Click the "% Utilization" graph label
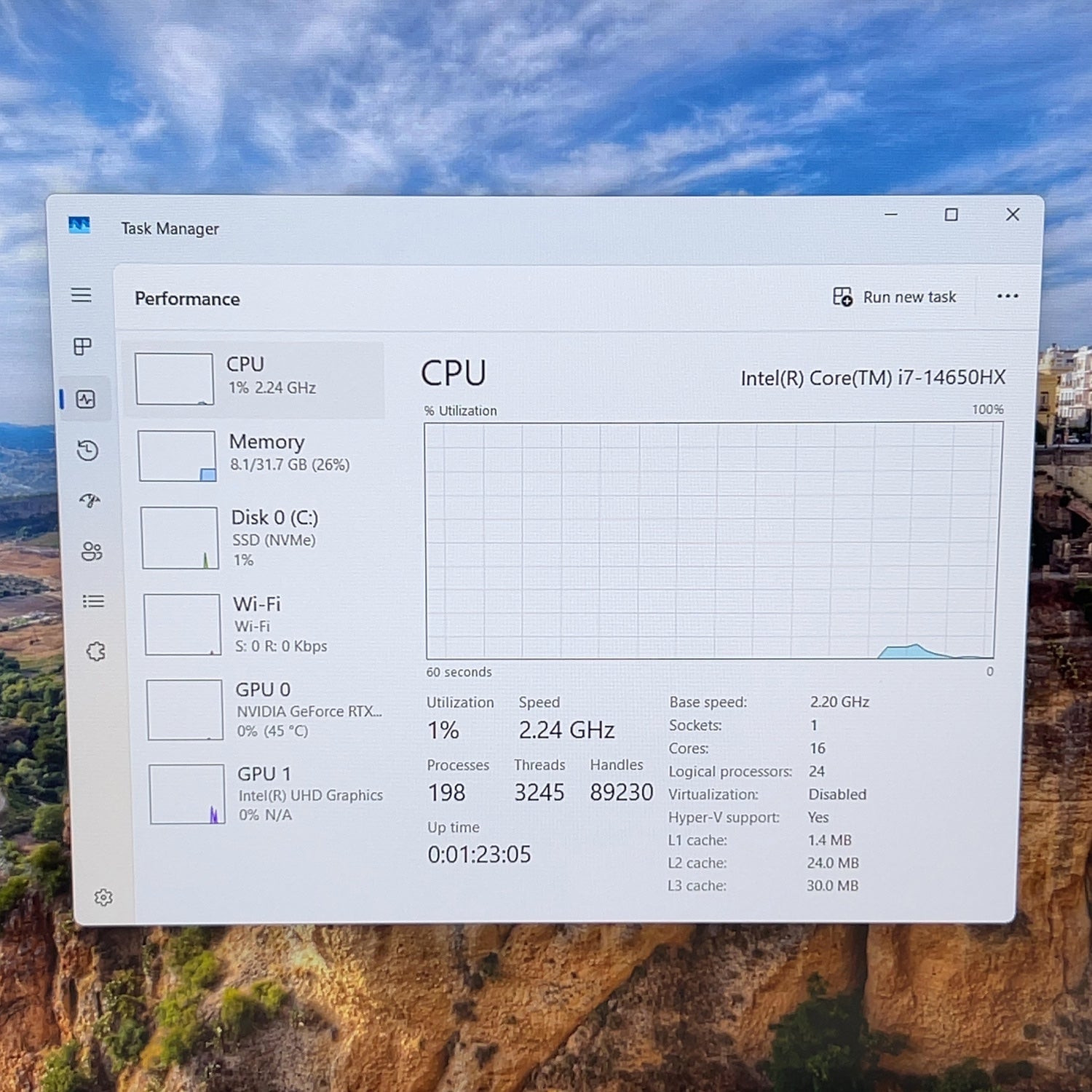Image resolution: width=1092 pixels, height=1092 pixels. [461, 411]
